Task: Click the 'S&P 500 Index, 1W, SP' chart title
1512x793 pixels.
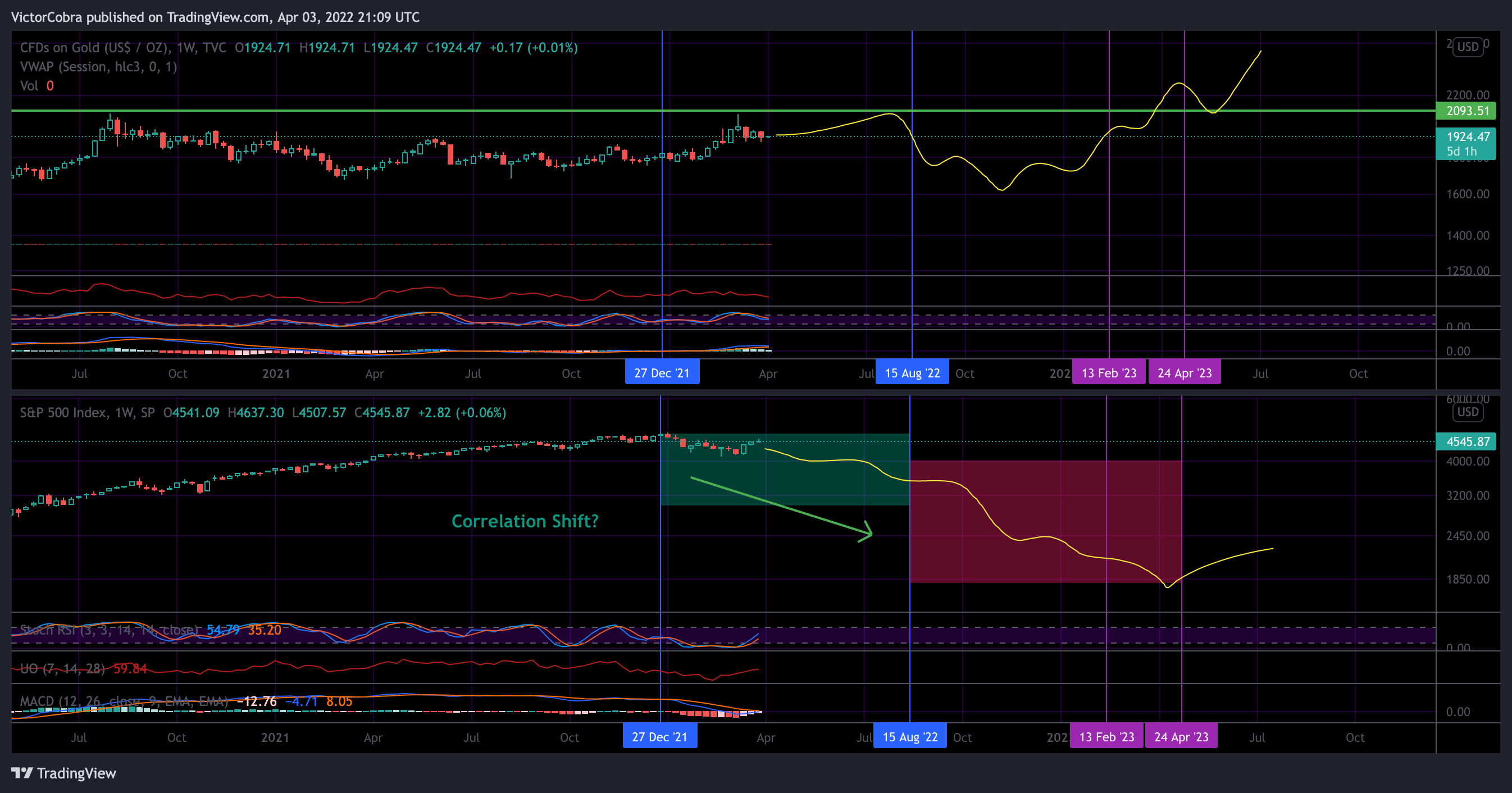Action: click(88, 413)
